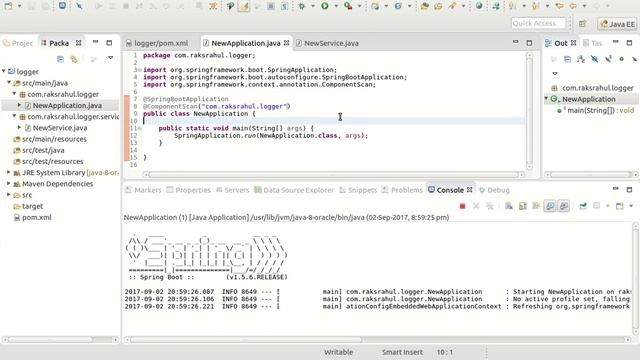The width and height of the screenshot is (640, 360).
Task: Toggle Link with Editor in Package Explorer
Action: (74, 59)
